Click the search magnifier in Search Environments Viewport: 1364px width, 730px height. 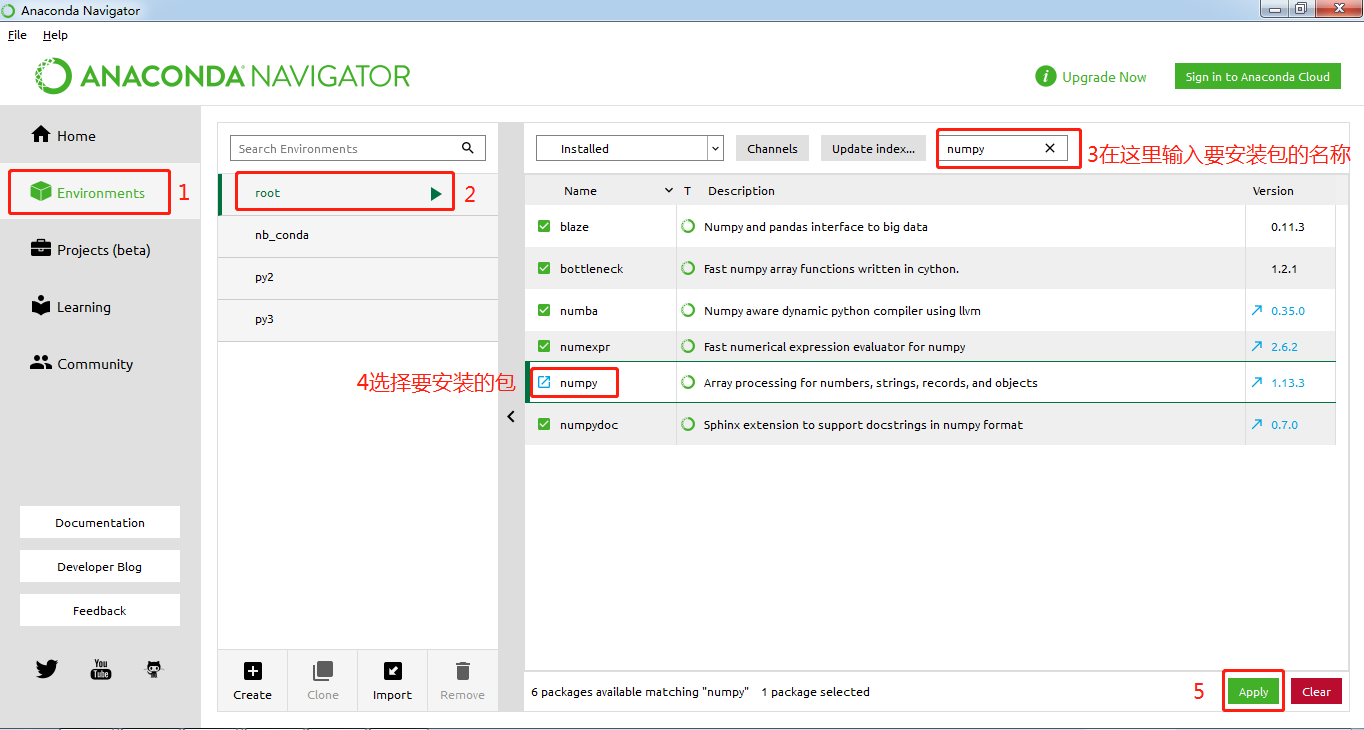pos(468,148)
